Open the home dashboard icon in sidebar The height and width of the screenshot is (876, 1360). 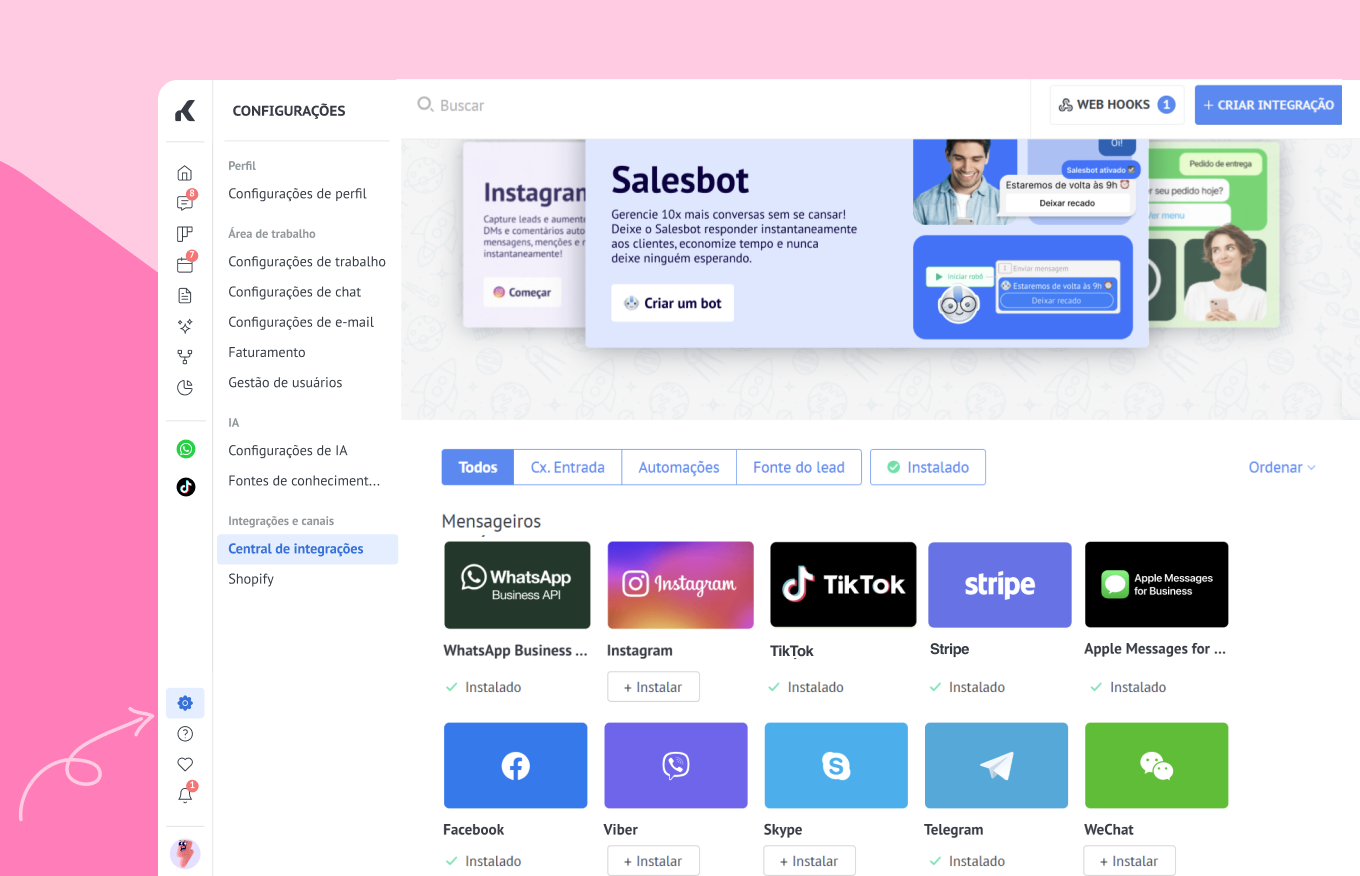[184, 173]
